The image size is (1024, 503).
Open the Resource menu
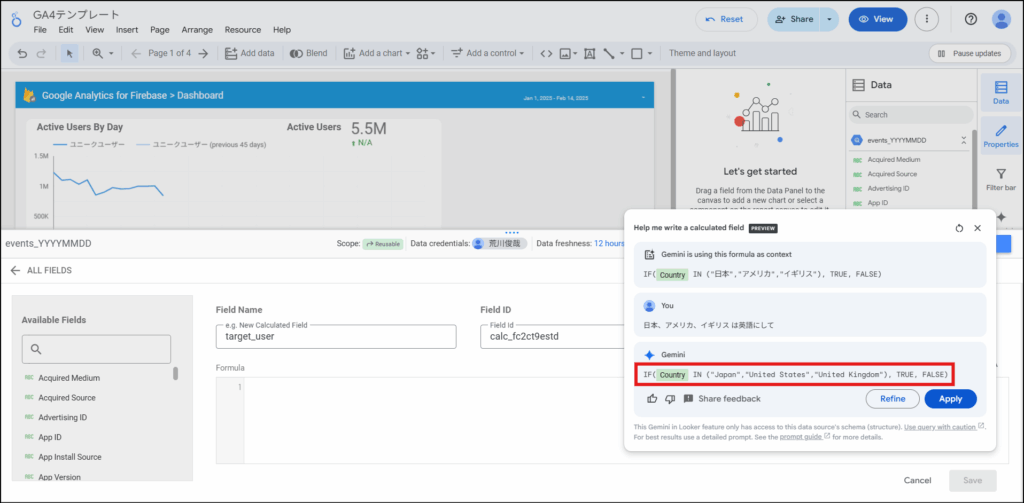pos(242,29)
